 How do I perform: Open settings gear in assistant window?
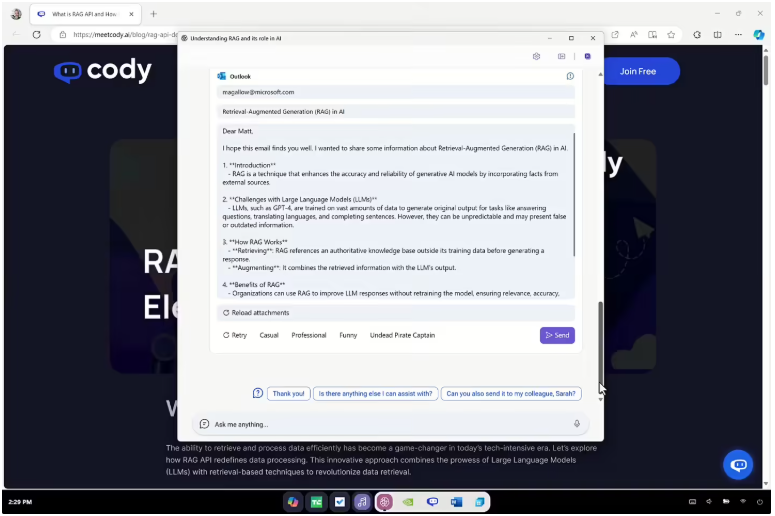[x=536, y=56]
